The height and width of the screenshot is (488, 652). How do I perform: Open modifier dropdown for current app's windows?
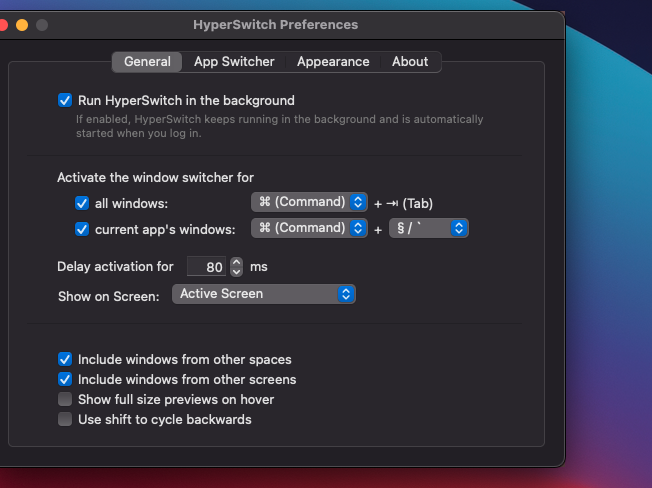point(309,228)
